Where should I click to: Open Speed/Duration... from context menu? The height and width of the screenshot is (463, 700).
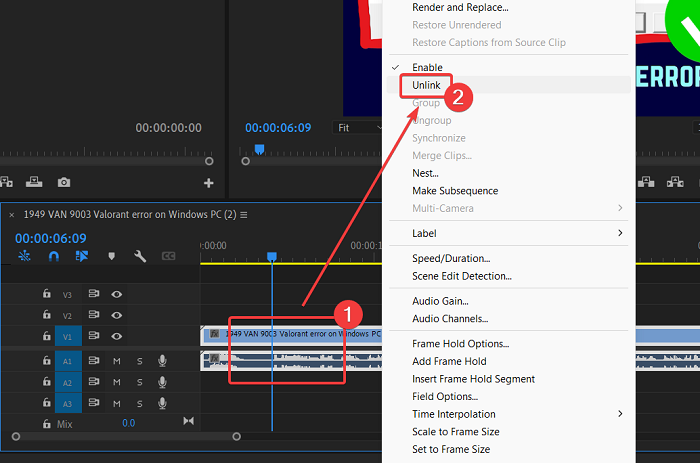click(508, 258)
